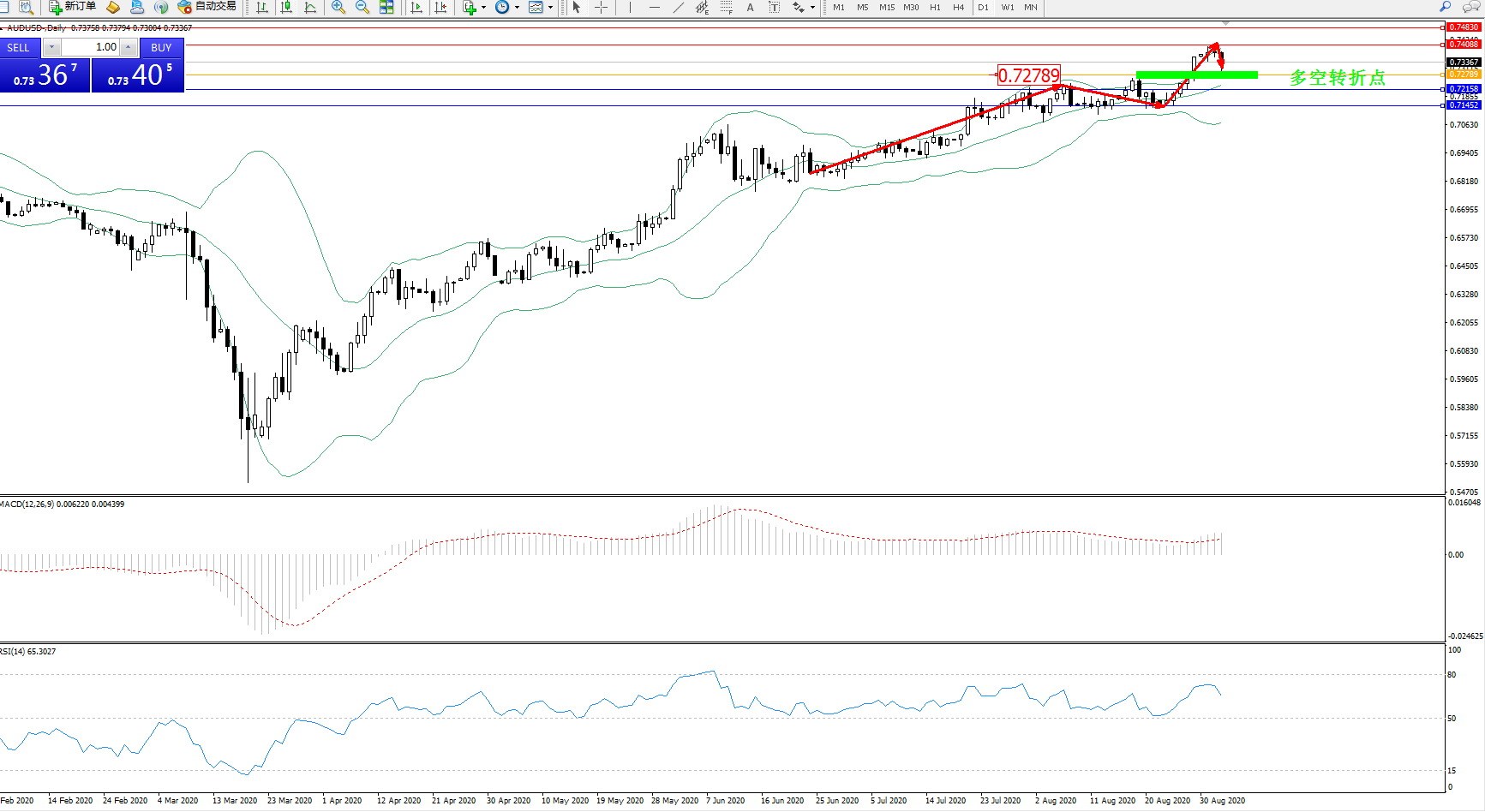The image size is (1485, 812).
Task: Select the Text (A) annotation tool
Action: click(x=750, y=7)
